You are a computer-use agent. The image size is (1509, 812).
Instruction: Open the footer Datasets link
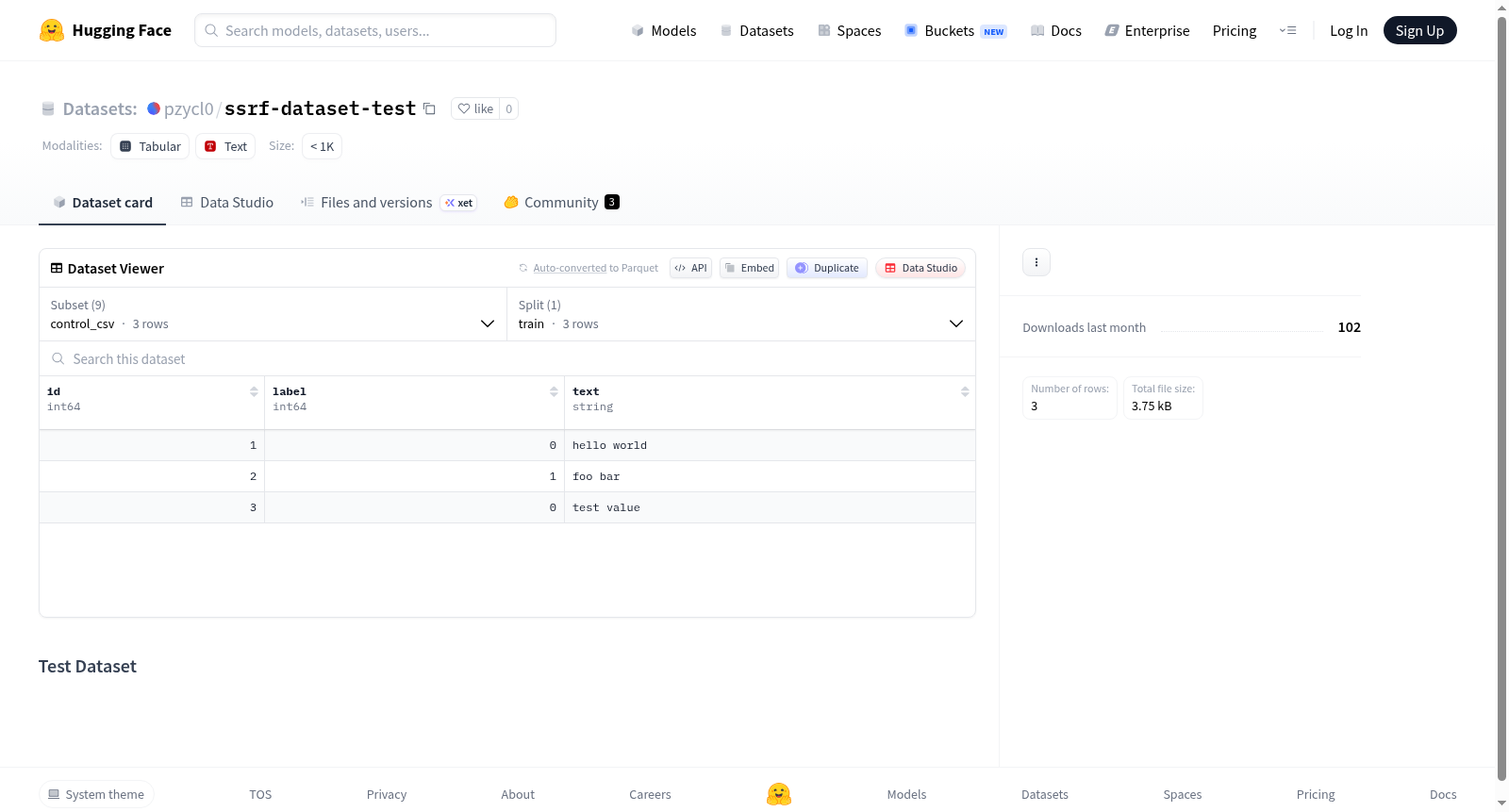[x=1045, y=794]
